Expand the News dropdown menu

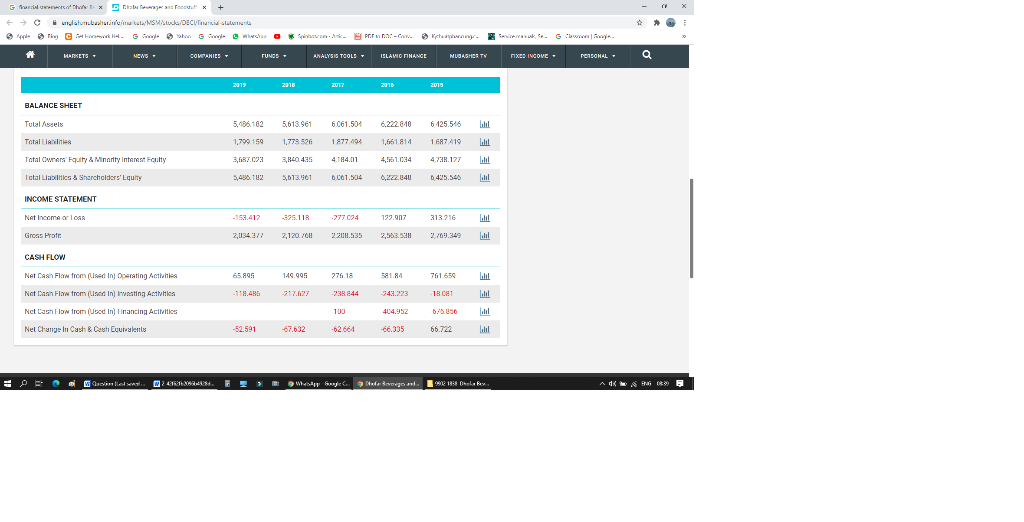pos(144,56)
